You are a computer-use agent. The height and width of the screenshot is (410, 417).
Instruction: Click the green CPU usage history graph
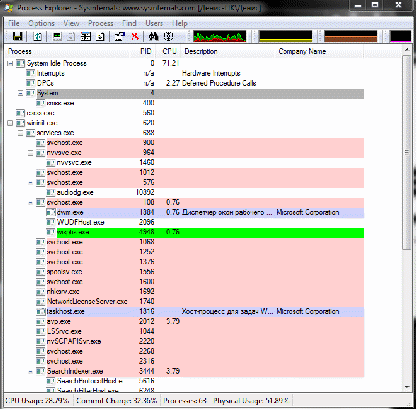(x=220, y=36)
